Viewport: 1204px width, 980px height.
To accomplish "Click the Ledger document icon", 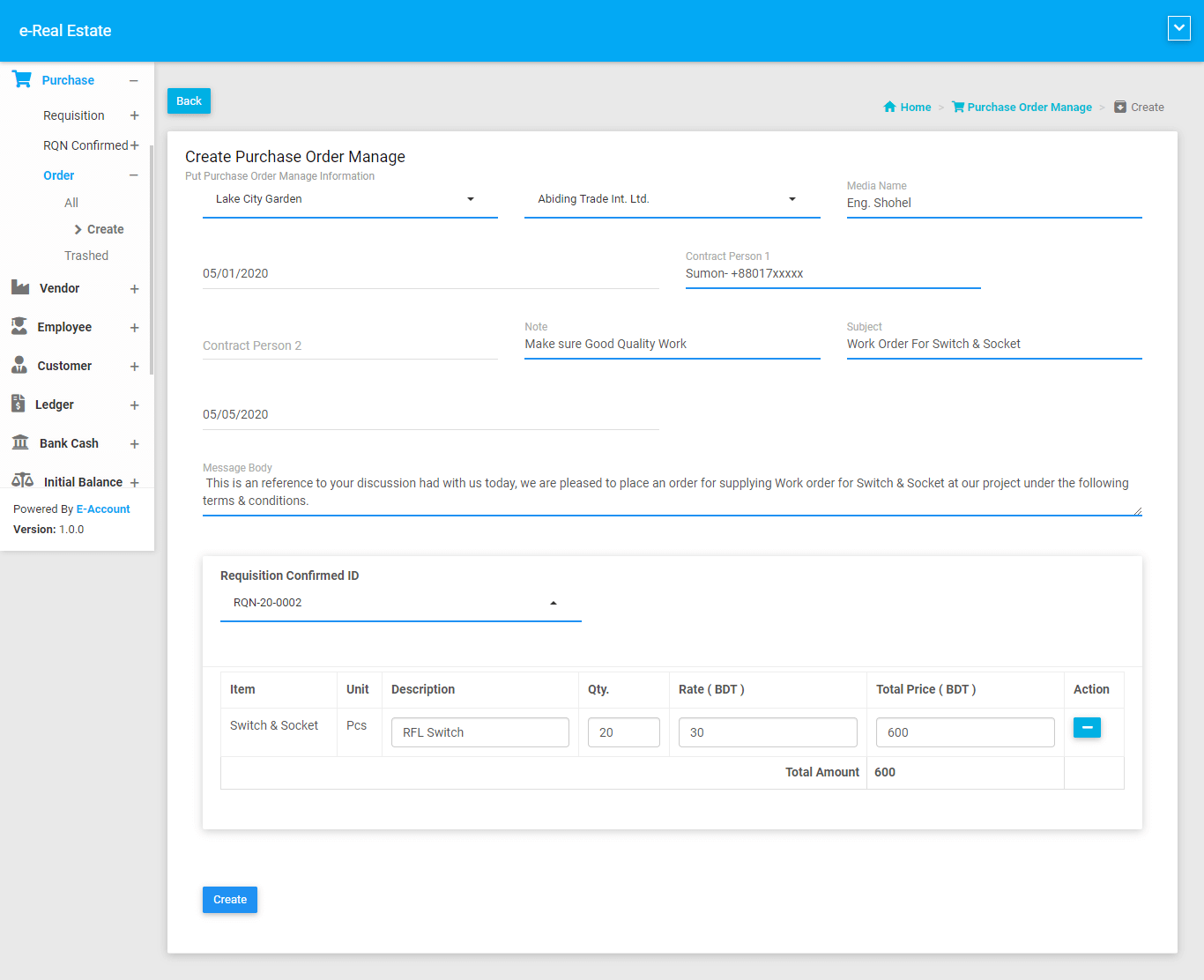I will [19, 404].
